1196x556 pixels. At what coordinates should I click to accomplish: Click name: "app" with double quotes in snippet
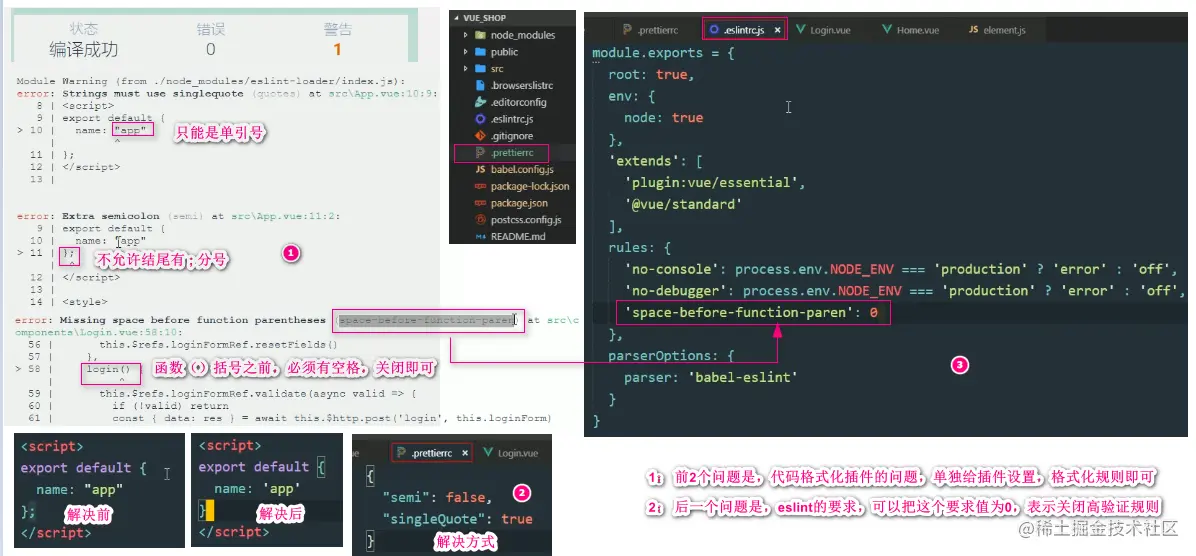coord(79,490)
